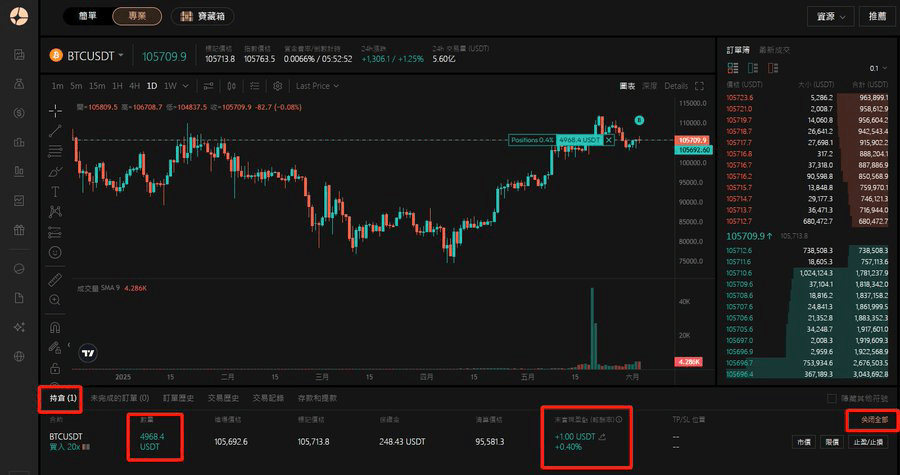900x475 pixels.
Task: Select the crosshair cursor tool
Action: 55,109
